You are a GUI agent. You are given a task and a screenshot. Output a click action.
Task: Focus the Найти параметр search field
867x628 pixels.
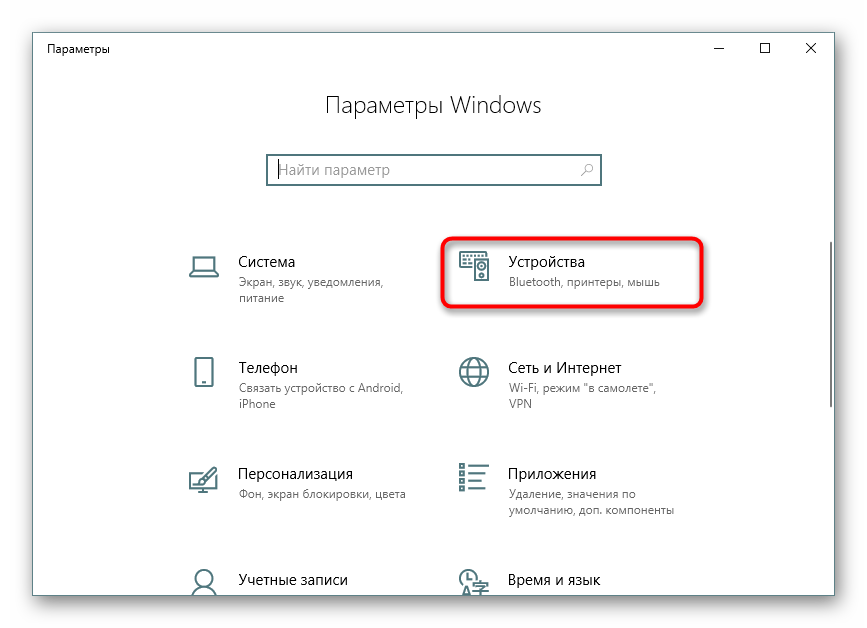[434, 170]
